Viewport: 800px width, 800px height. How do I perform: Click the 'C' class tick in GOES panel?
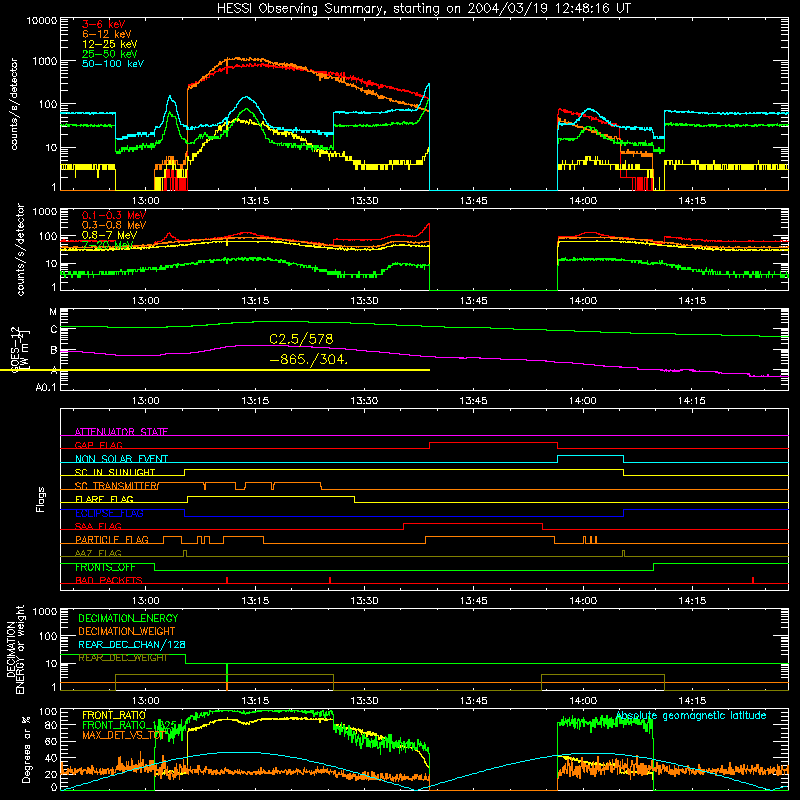coord(54,330)
